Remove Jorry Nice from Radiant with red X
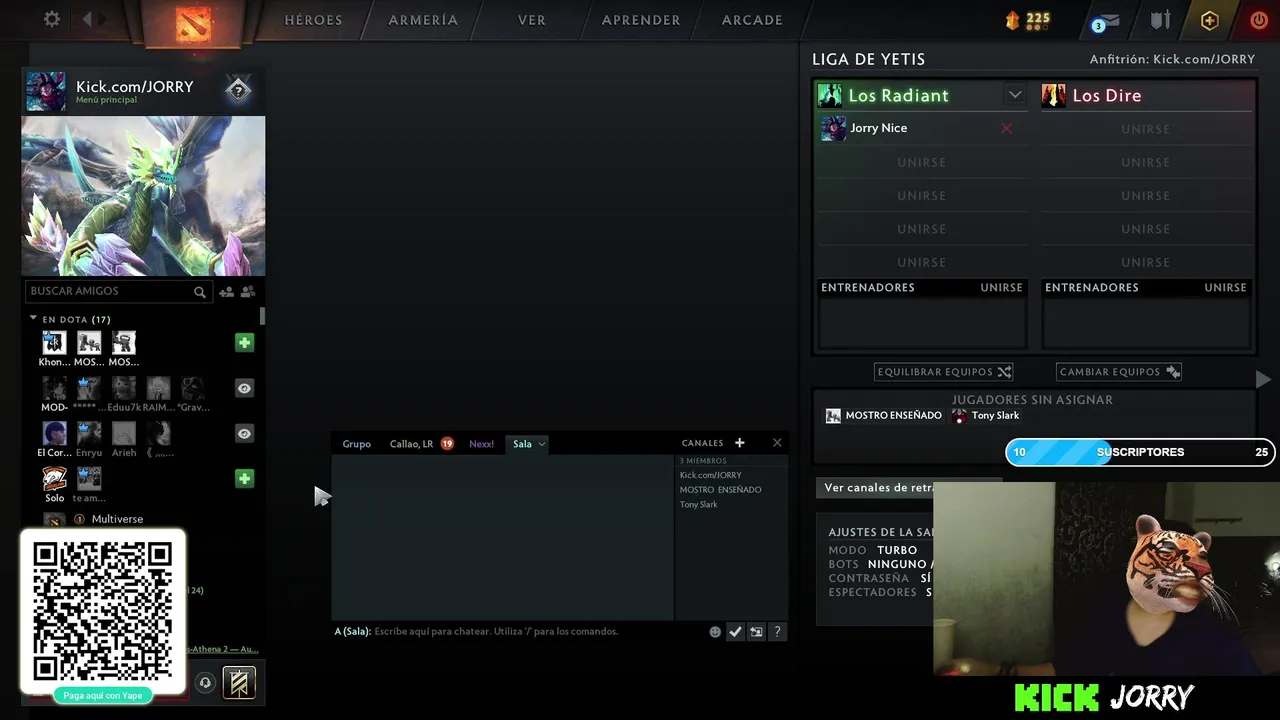 [x=1007, y=128]
